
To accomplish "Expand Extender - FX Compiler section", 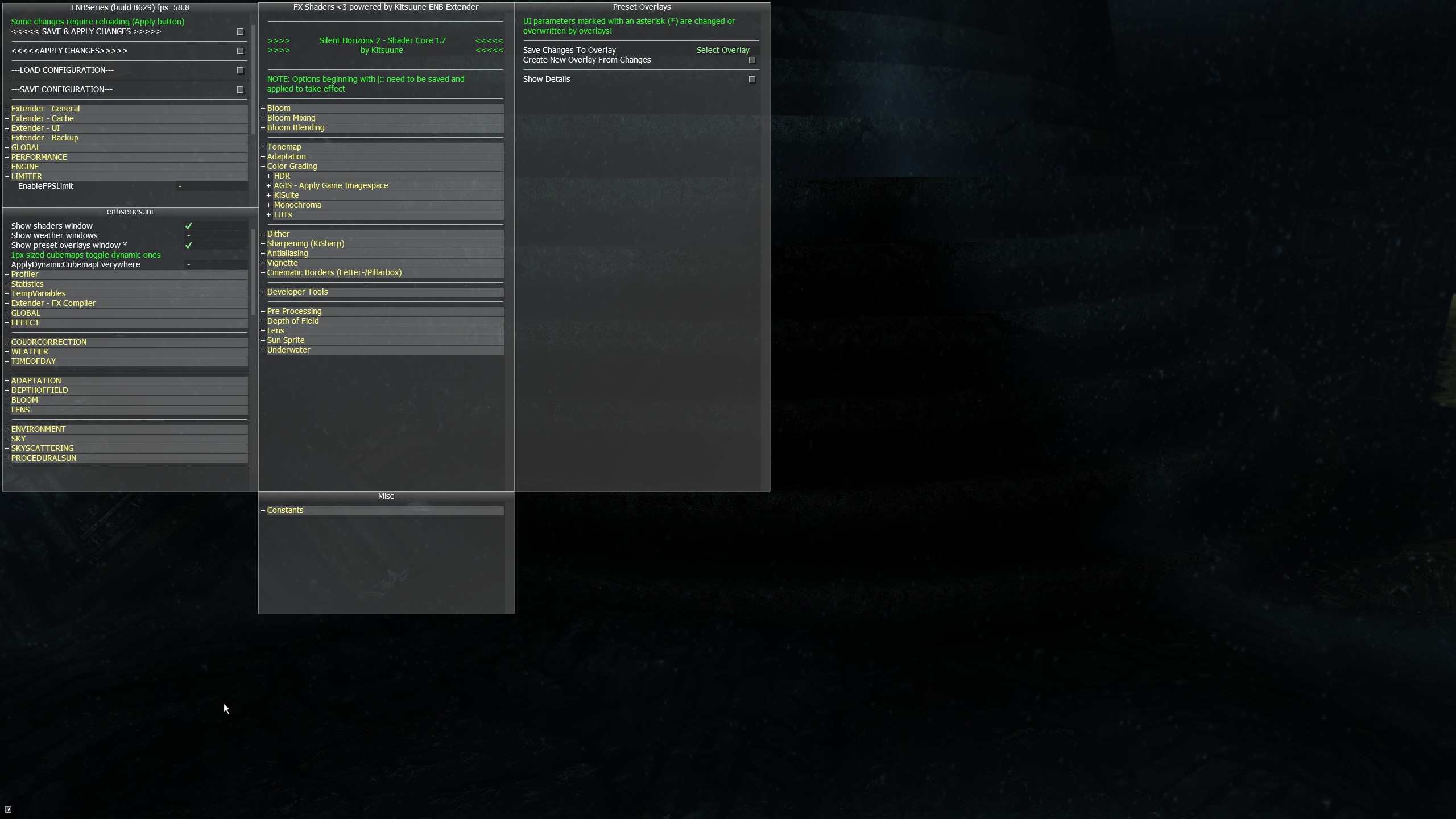I will (x=126, y=303).
